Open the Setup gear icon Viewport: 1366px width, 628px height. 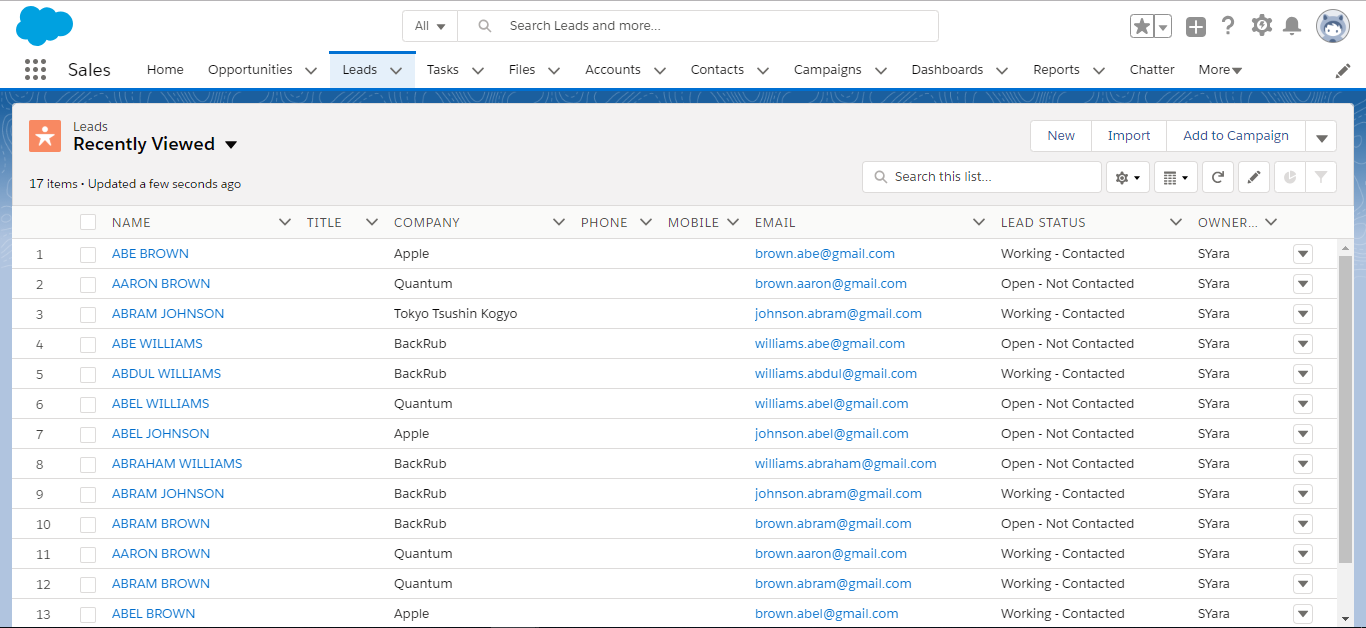pyautogui.click(x=1261, y=26)
